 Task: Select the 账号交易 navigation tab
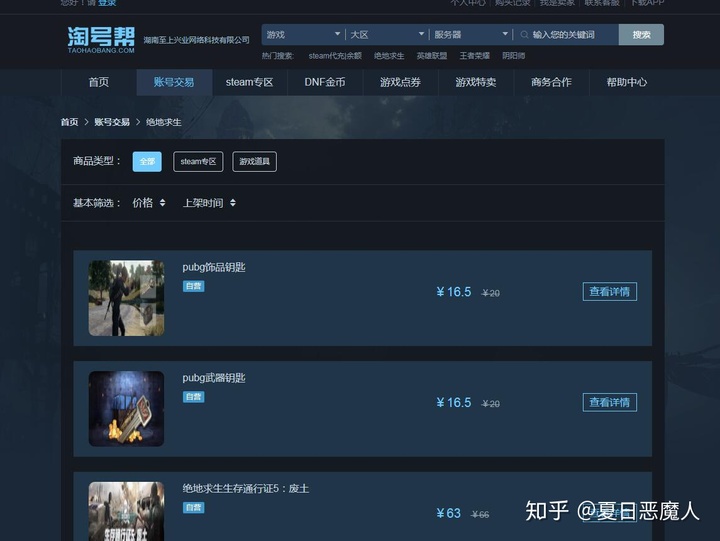point(174,82)
